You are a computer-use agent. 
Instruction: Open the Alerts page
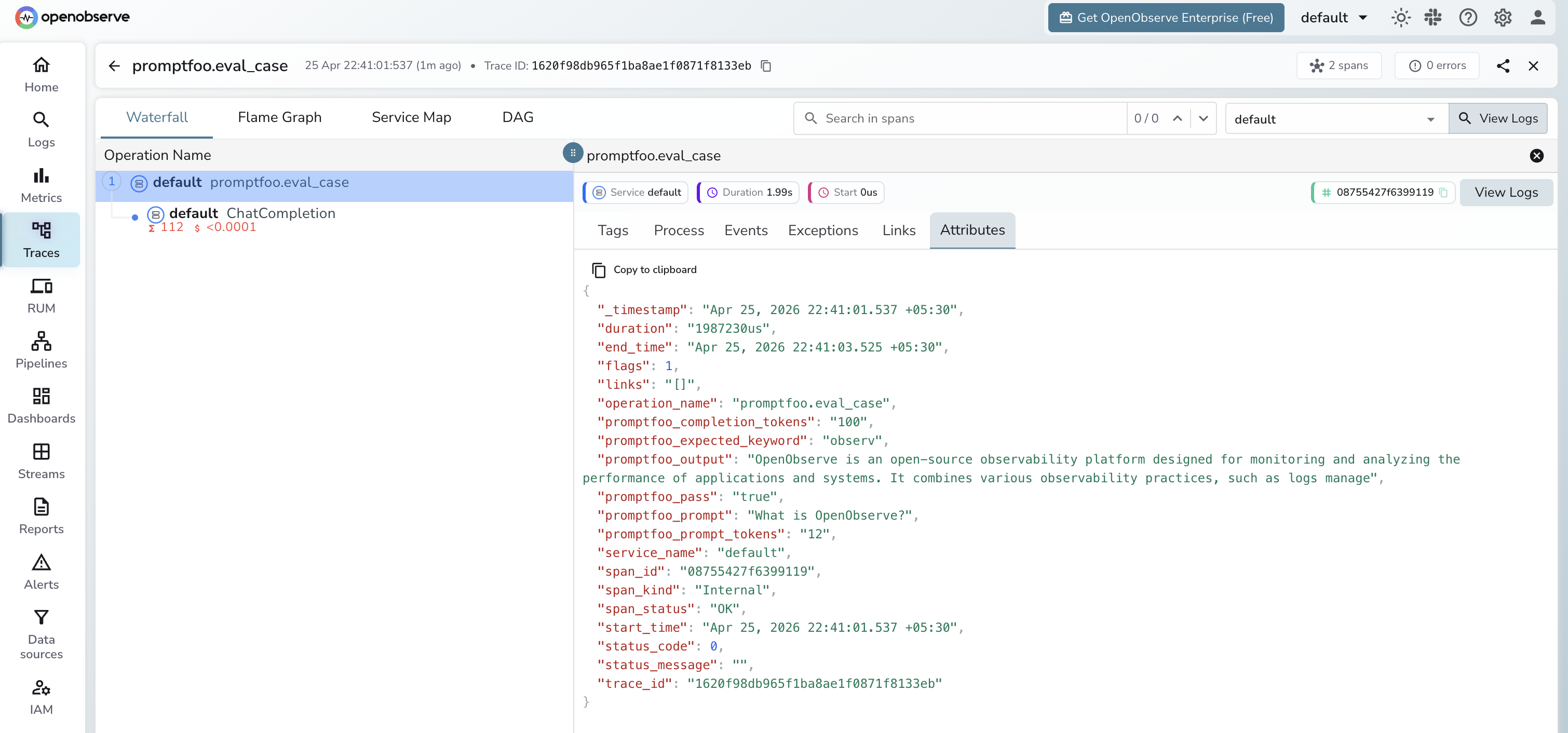(x=41, y=571)
